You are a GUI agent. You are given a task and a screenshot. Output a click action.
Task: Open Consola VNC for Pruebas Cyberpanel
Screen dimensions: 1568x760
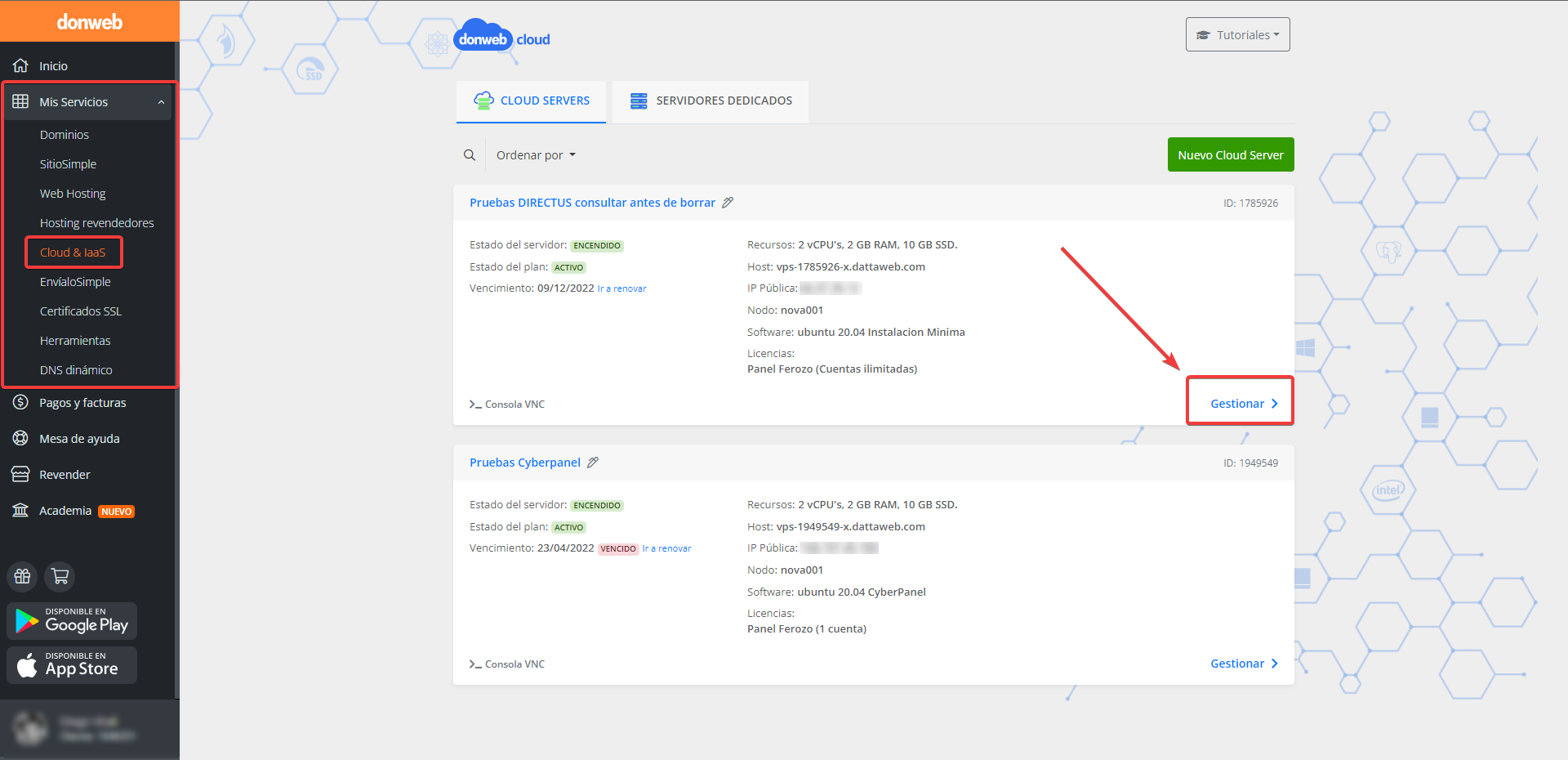(x=507, y=664)
